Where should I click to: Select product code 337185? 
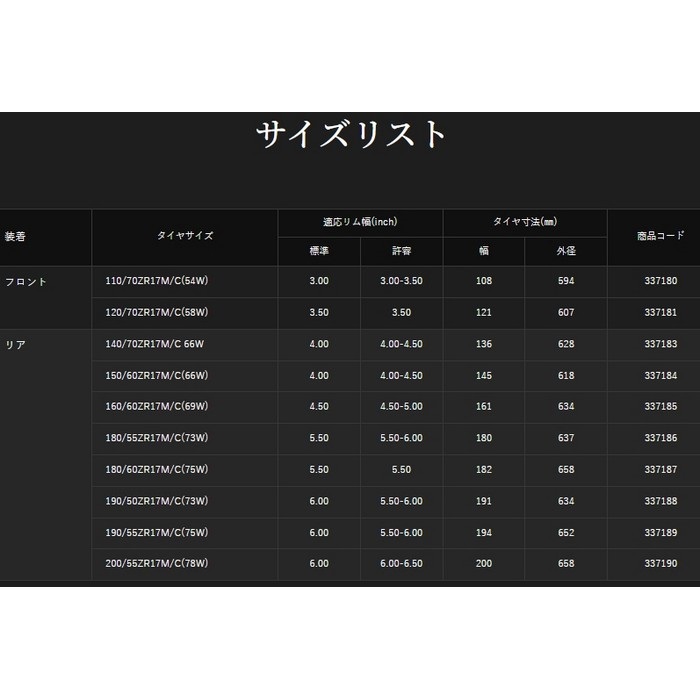pyautogui.click(x=661, y=407)
